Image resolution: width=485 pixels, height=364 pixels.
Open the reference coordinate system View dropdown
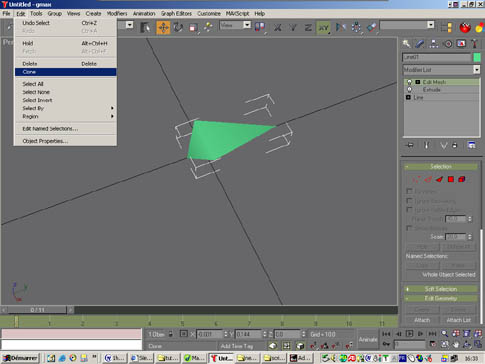(247, 25)
